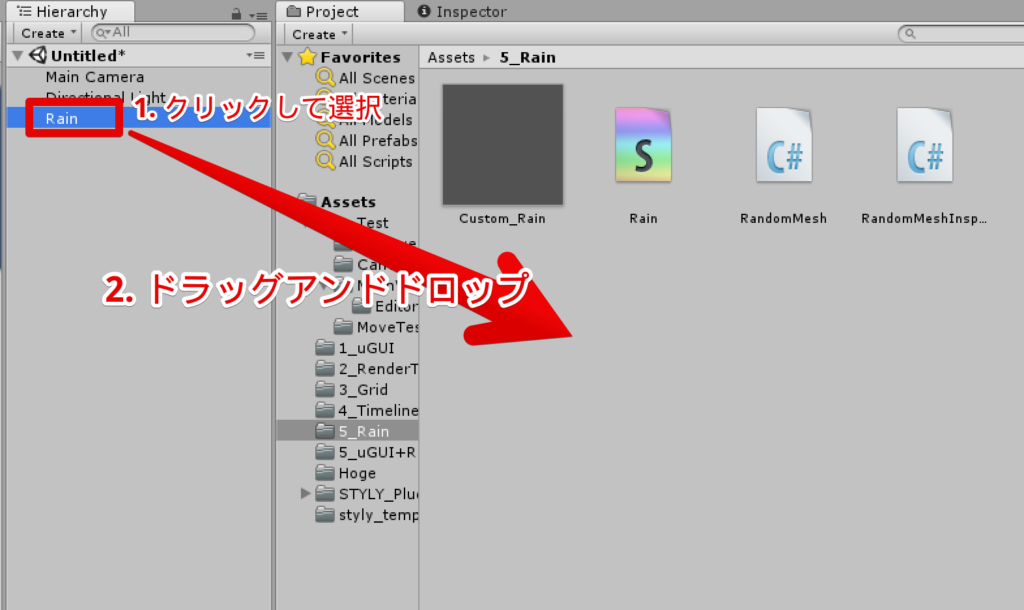Click the styly_temp folder icon
The height and width of the screenshot is (610, 1024).
coord(325,514)
